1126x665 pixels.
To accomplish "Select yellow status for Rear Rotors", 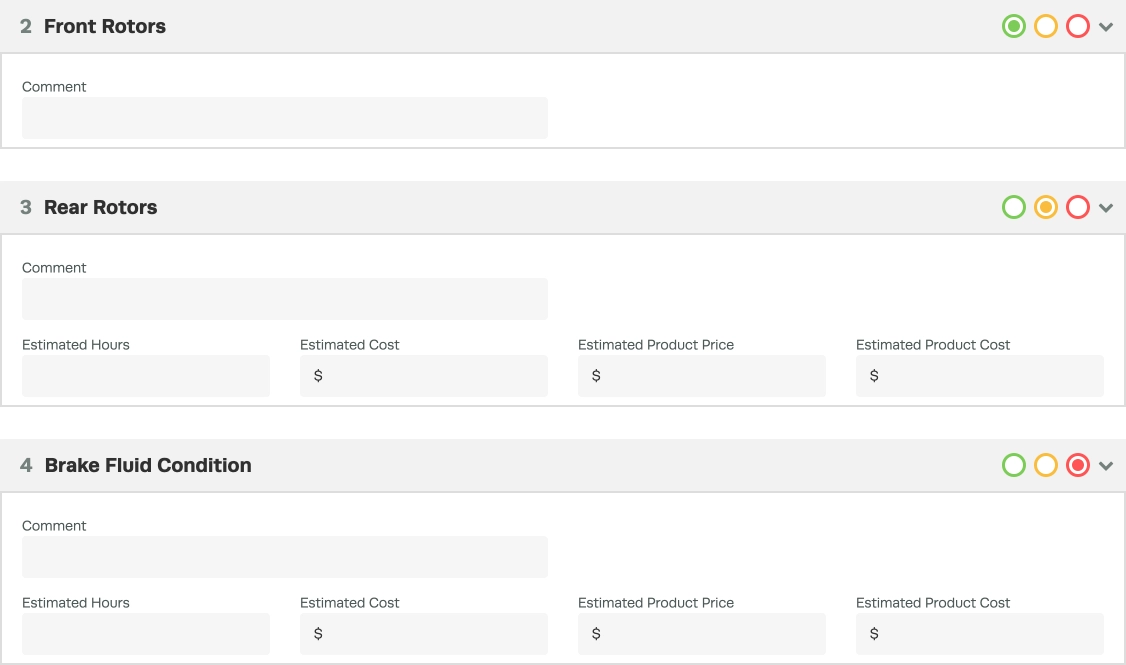I will (x=1046, y=208).
